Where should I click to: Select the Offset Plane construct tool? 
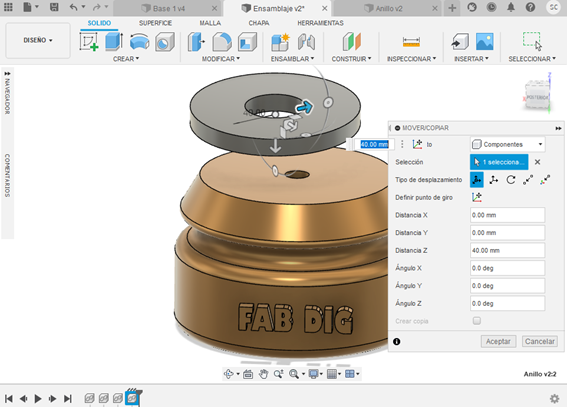(x=351, y=41)
